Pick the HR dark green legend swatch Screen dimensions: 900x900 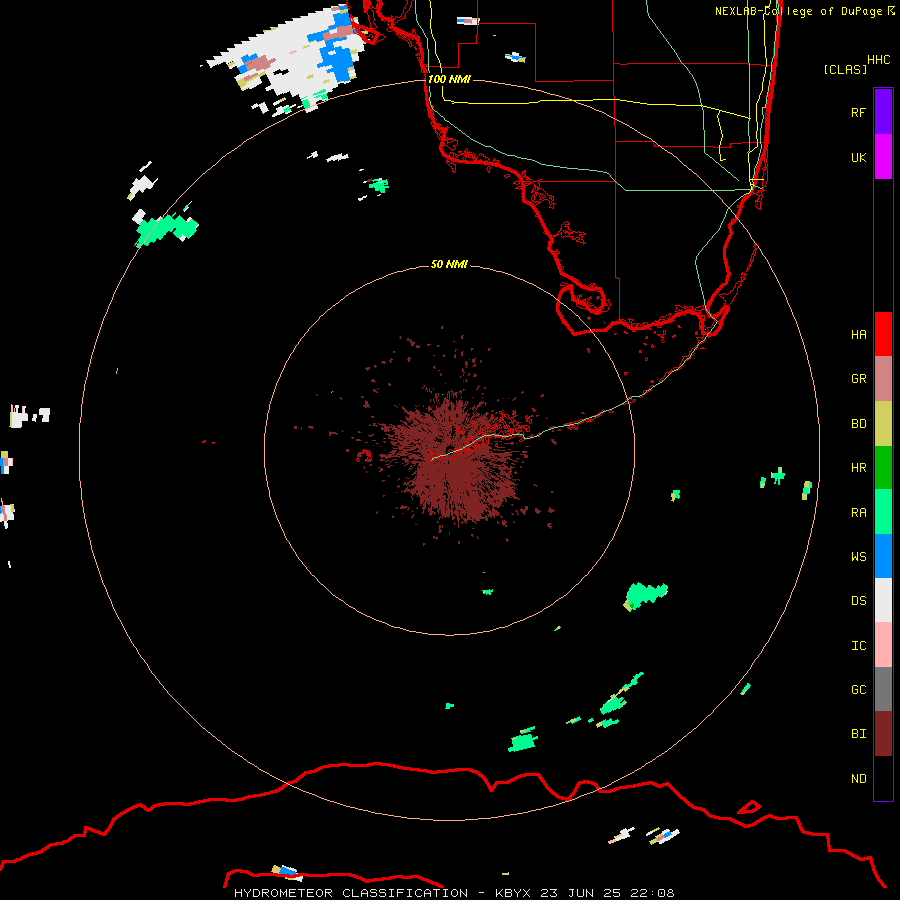883,467
